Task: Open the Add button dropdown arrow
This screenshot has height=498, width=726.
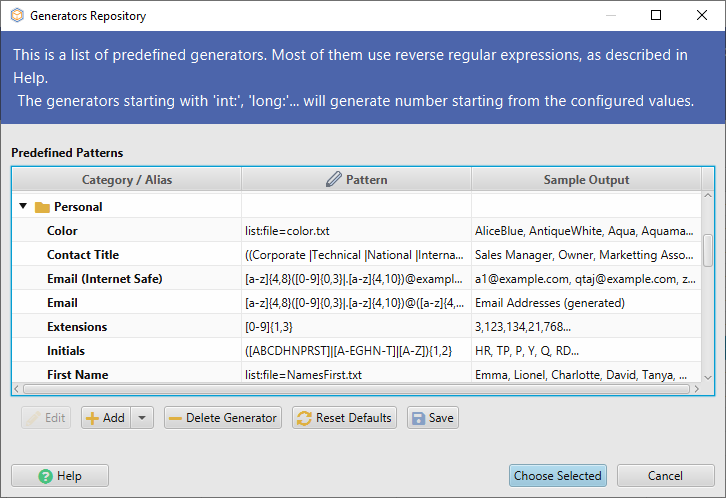Action: click(143, 418)
